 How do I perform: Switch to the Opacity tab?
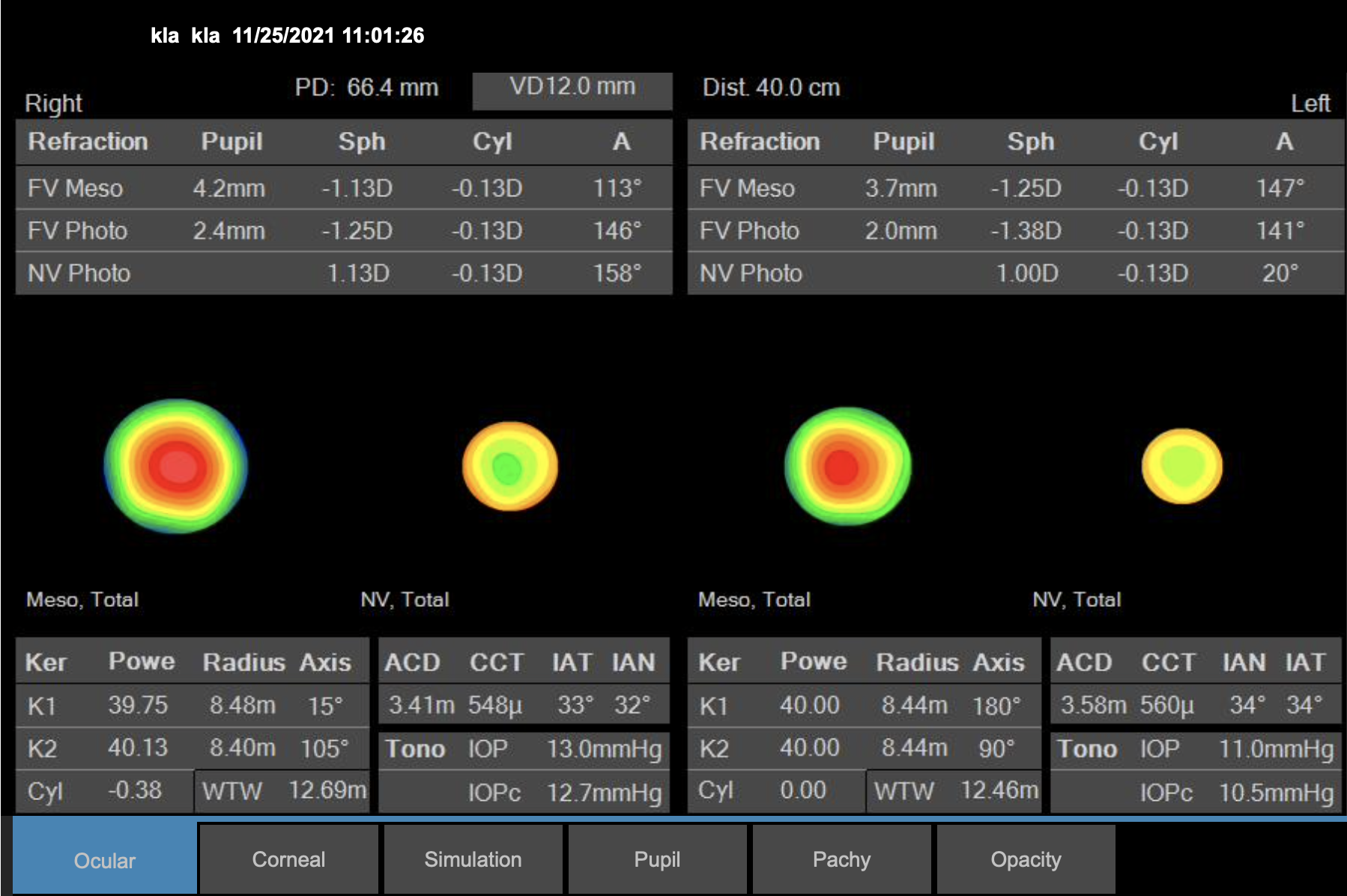pyautogui.click(x=1026, y=859)
